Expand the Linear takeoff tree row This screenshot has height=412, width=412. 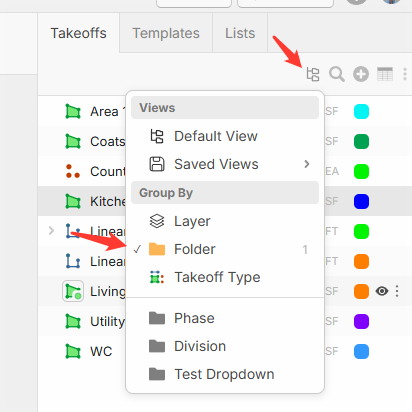(51, 231)
